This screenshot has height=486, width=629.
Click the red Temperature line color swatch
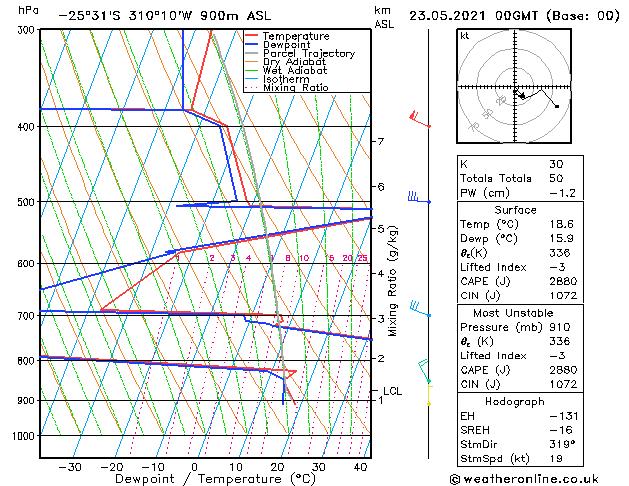coord(251,35)
